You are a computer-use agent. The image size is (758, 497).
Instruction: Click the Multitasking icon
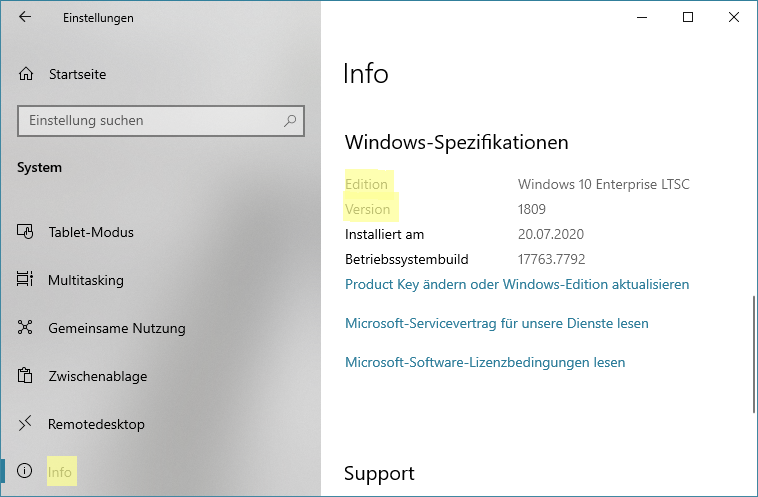[x=25, y=279]
